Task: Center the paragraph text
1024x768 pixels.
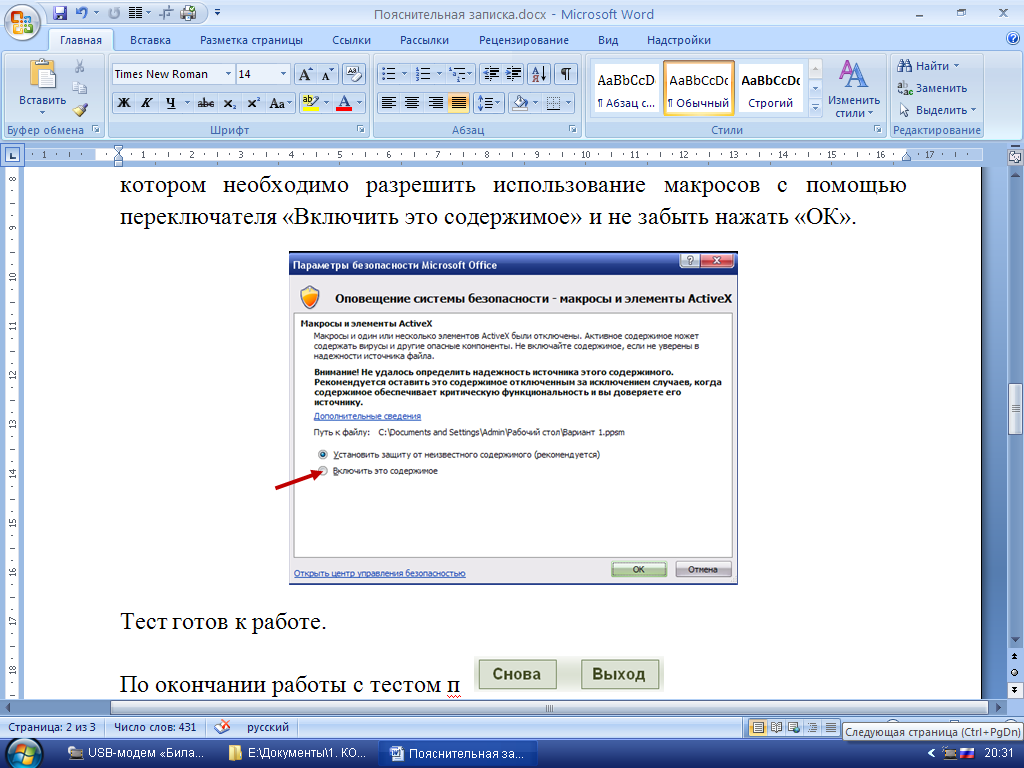Action: pos(412,103)
